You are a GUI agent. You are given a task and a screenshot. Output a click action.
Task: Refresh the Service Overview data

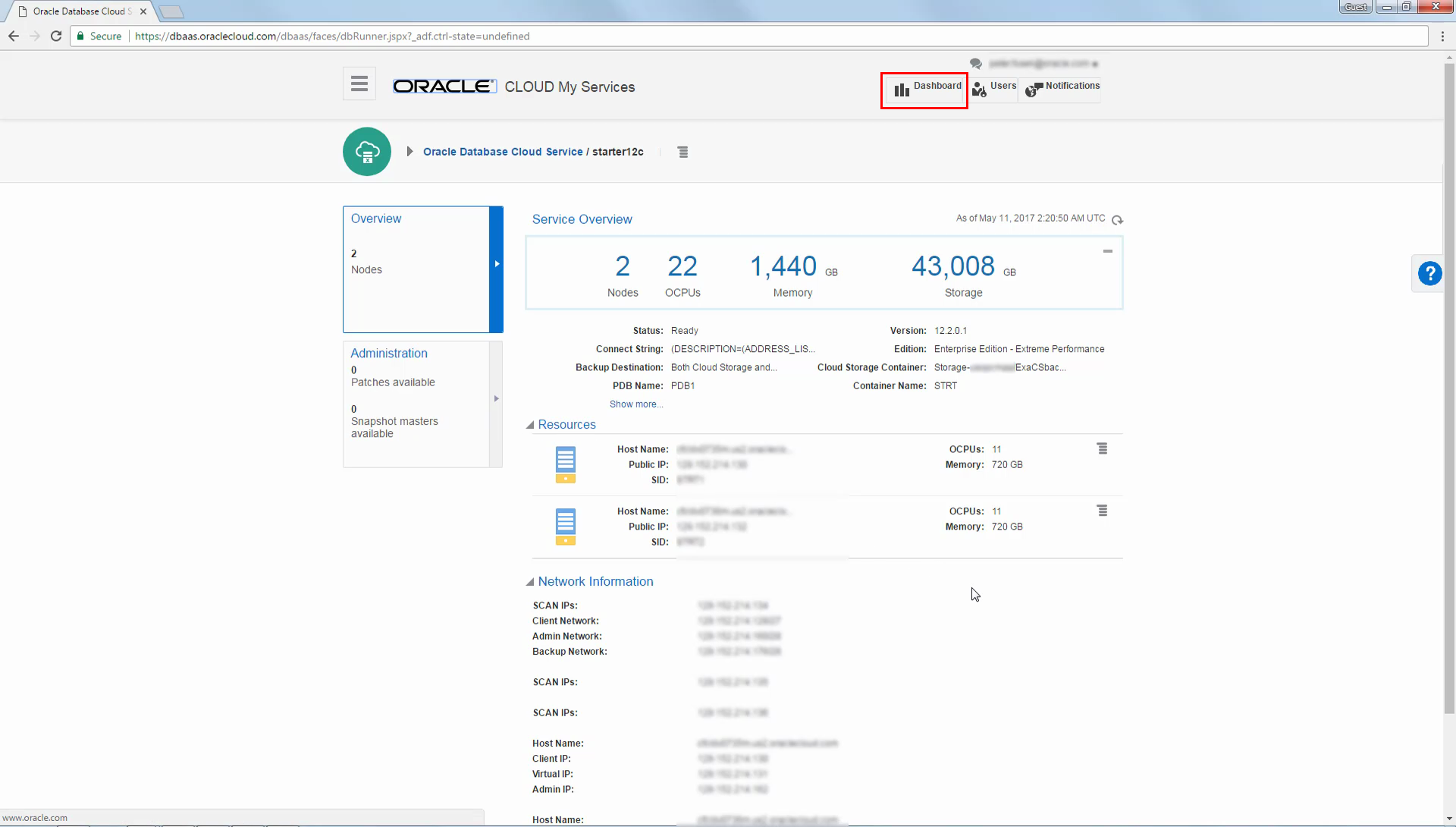[1117, 220]
